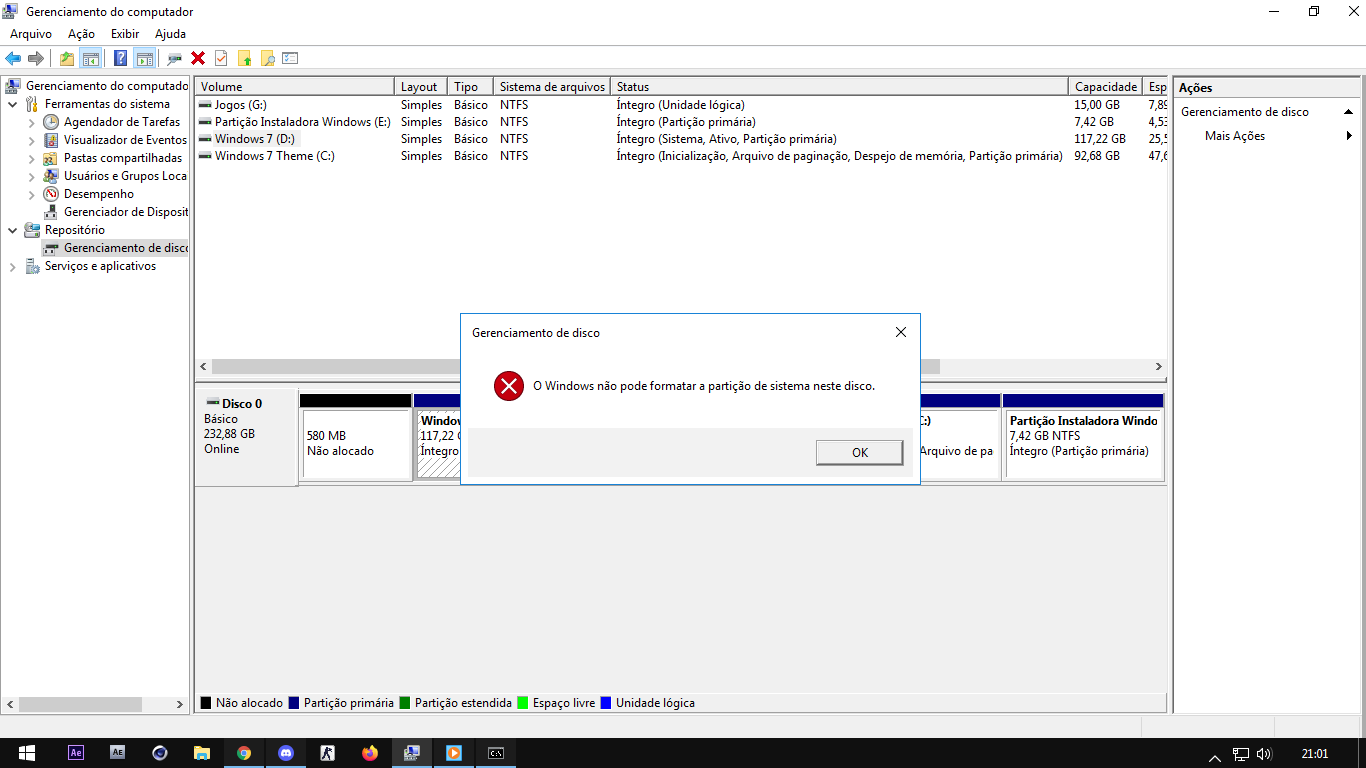Click the blue Back arrow in toolbar
This screenshot has height=768, width=1366.
pyautogui.click(x=13, y=58)
